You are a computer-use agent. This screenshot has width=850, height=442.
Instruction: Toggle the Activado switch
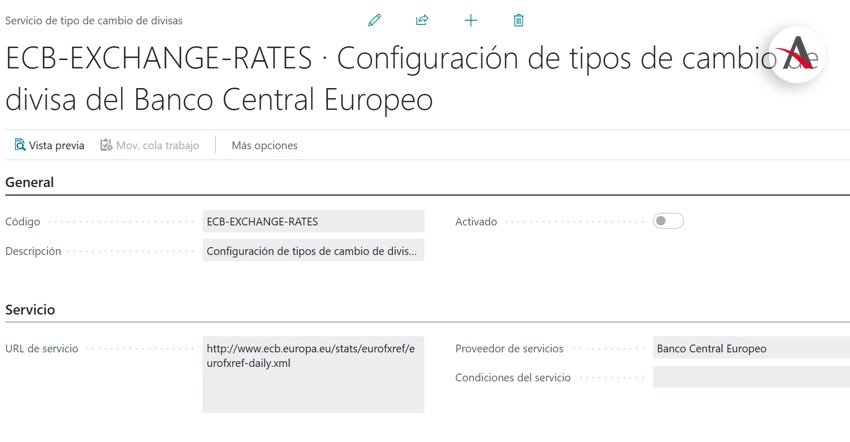(668, 221)
